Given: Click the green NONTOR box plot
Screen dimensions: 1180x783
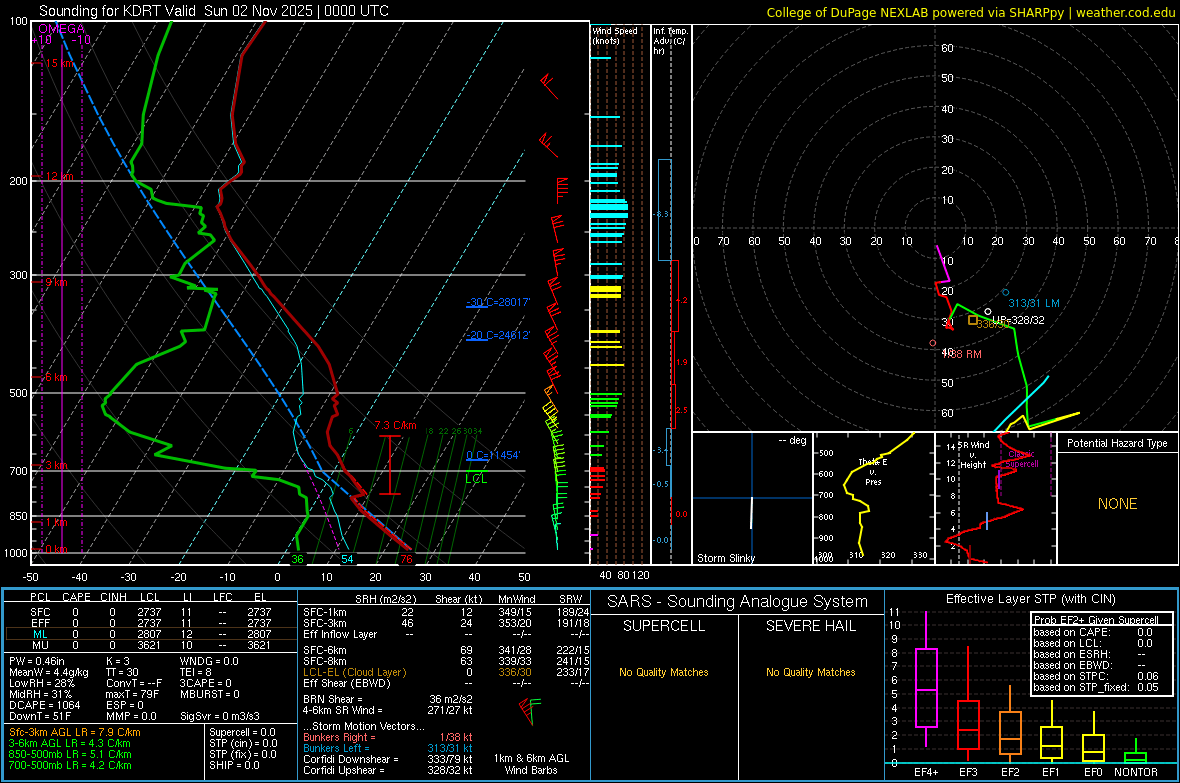Looking at the screenshot, I should pyautogui.click(x=1135, y=751).
